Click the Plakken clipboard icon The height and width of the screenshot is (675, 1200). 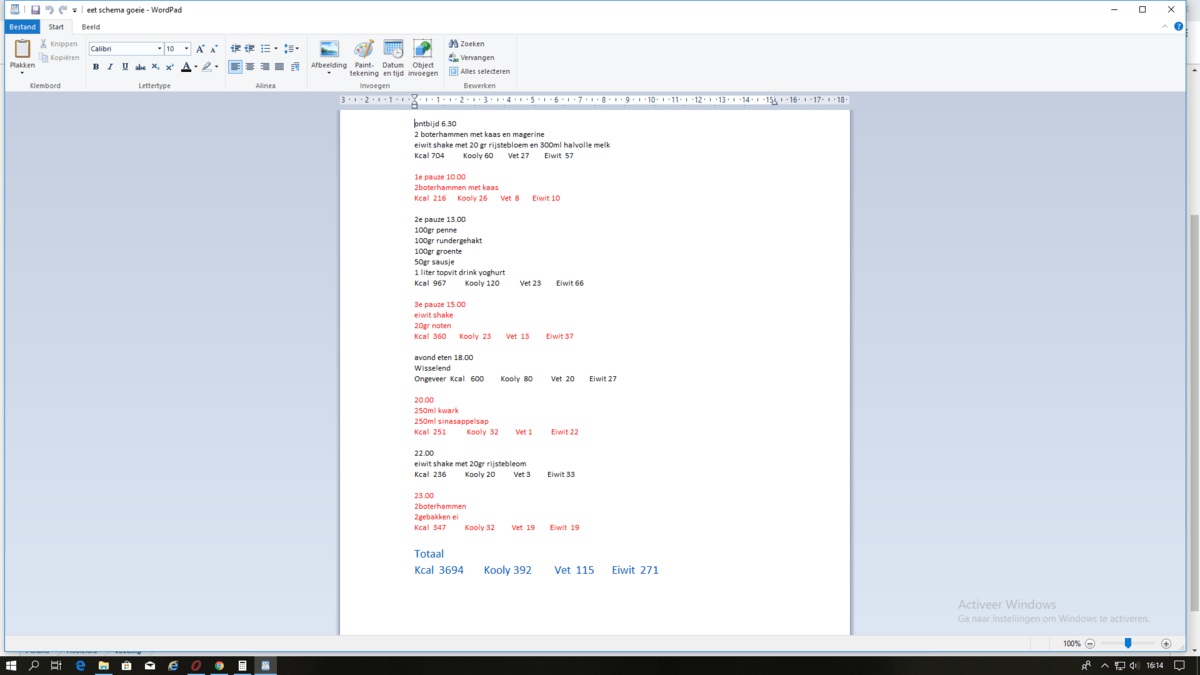22,49
